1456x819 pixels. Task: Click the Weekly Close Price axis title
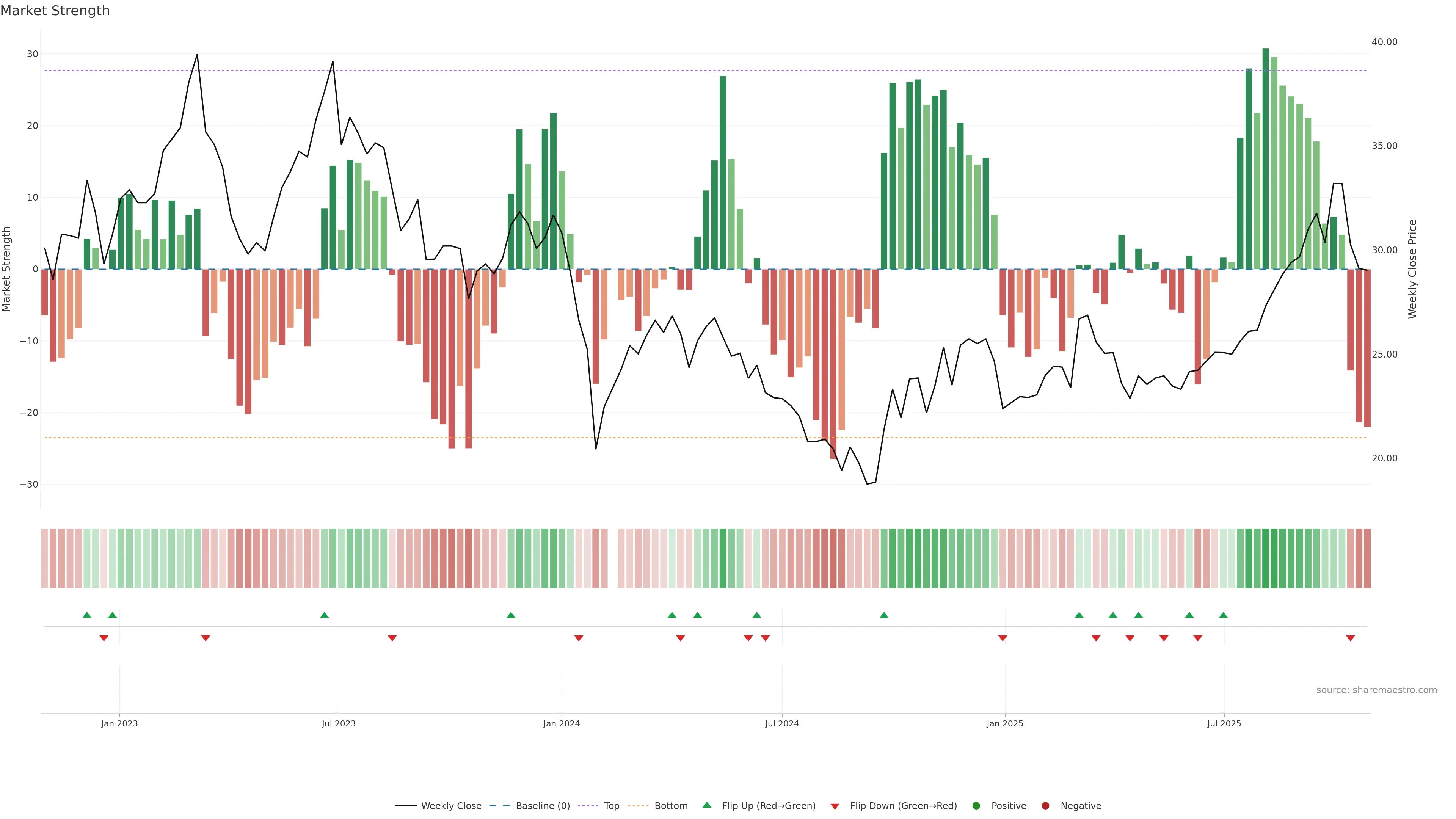[1412, 269]
